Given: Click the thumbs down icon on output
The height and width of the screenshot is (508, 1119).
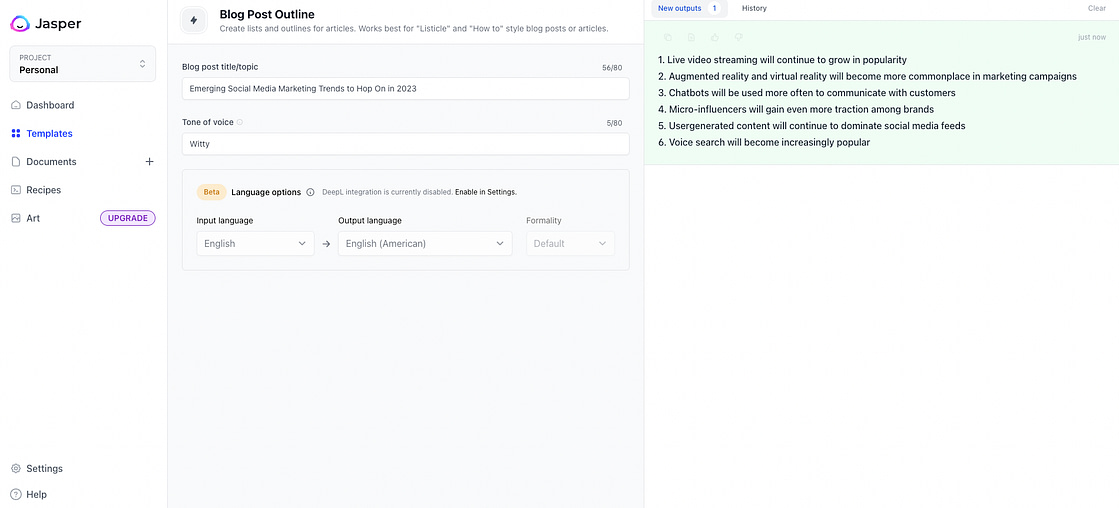Looking at the screenshot, I should point(739,37).
